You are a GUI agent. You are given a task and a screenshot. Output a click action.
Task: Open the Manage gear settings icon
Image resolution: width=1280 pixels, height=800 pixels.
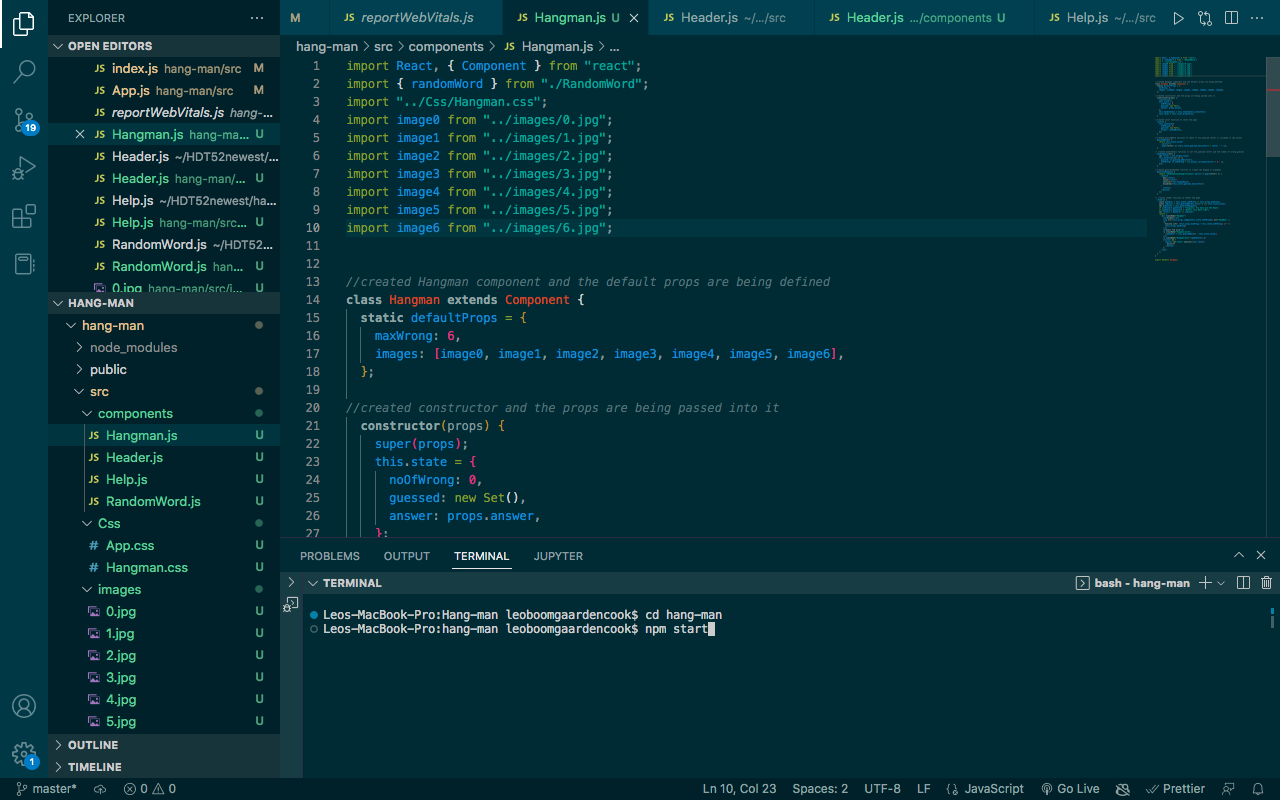[x=24, y=755]
